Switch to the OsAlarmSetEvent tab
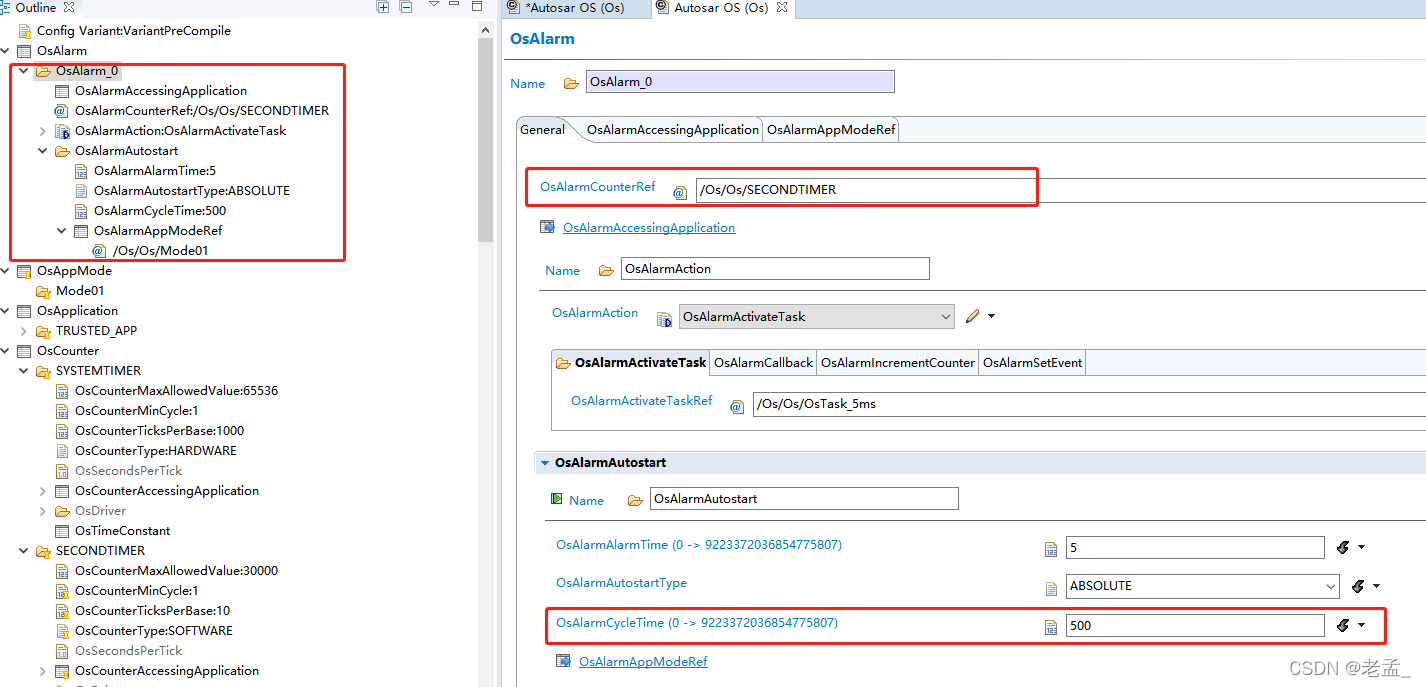 (x=1032, y=362)
